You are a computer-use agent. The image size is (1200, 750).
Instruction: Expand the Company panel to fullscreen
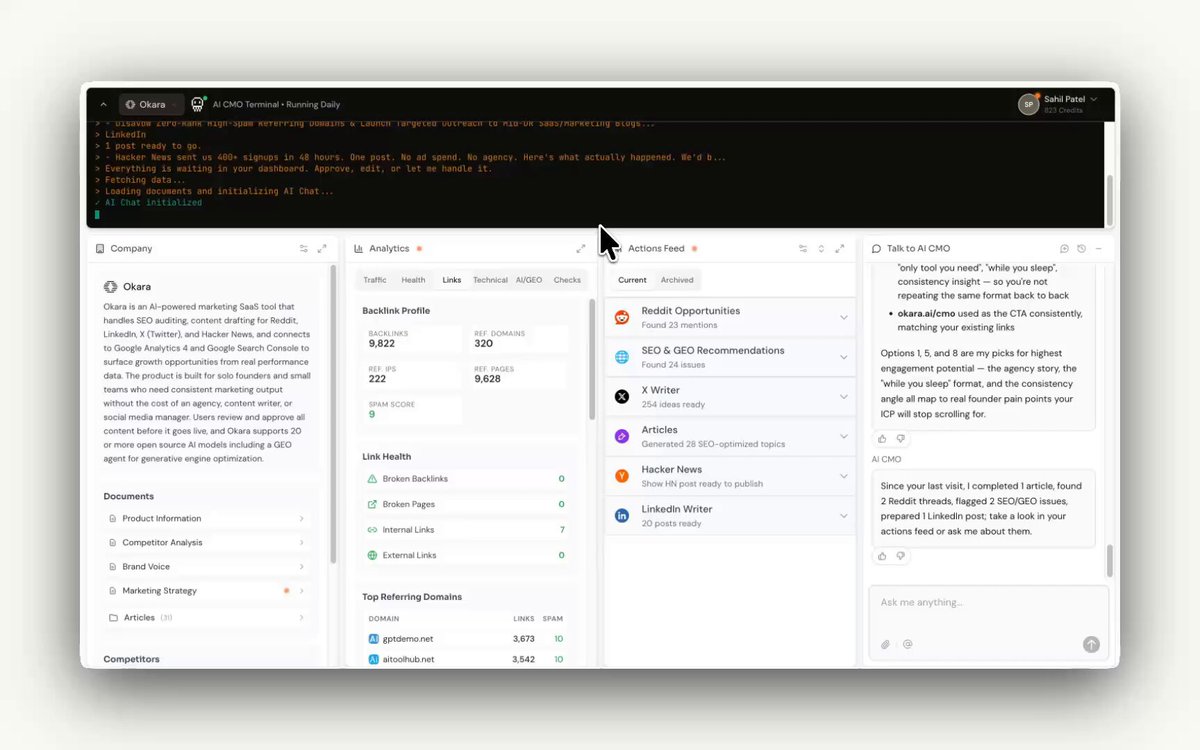click(x=322, y=248)
